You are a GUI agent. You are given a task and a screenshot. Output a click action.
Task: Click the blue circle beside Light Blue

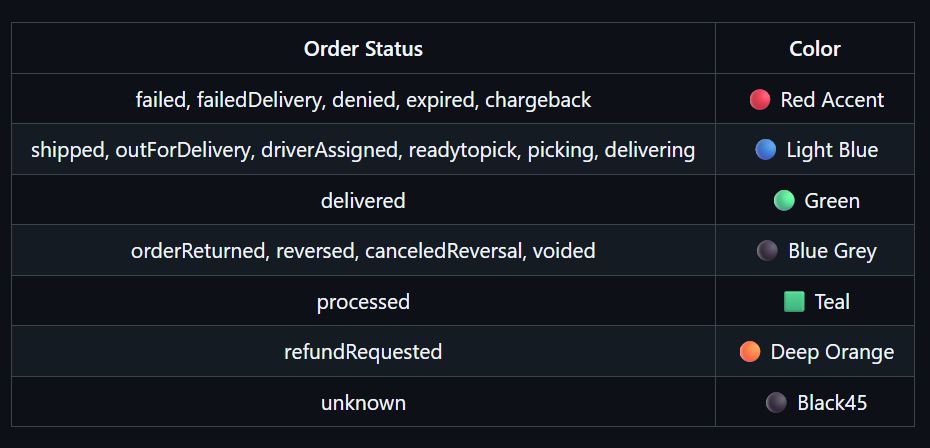point(766,150)
